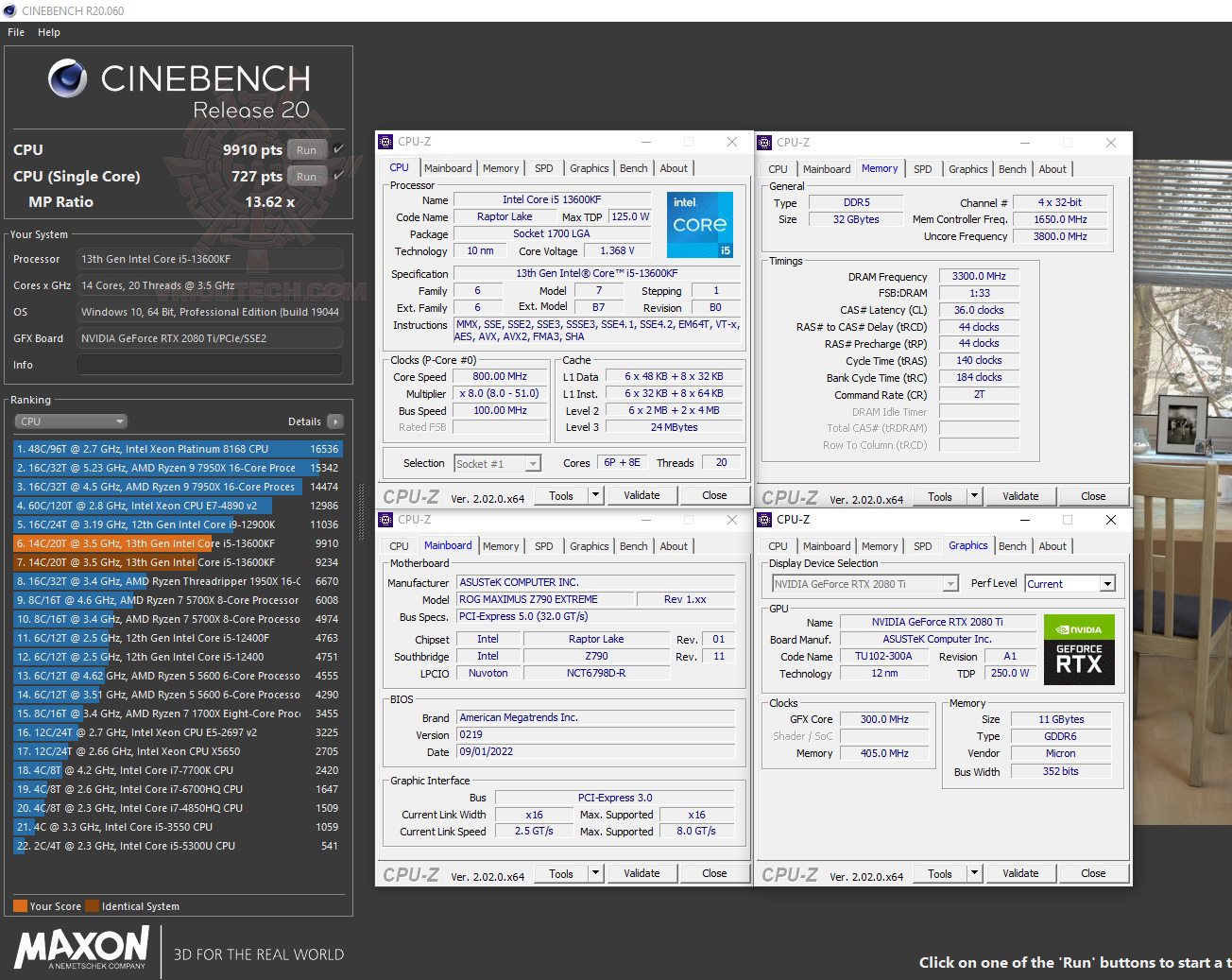
Task: Select ranking row 7. i5-13600KF with 9234 score
Action: pos(178,562)
